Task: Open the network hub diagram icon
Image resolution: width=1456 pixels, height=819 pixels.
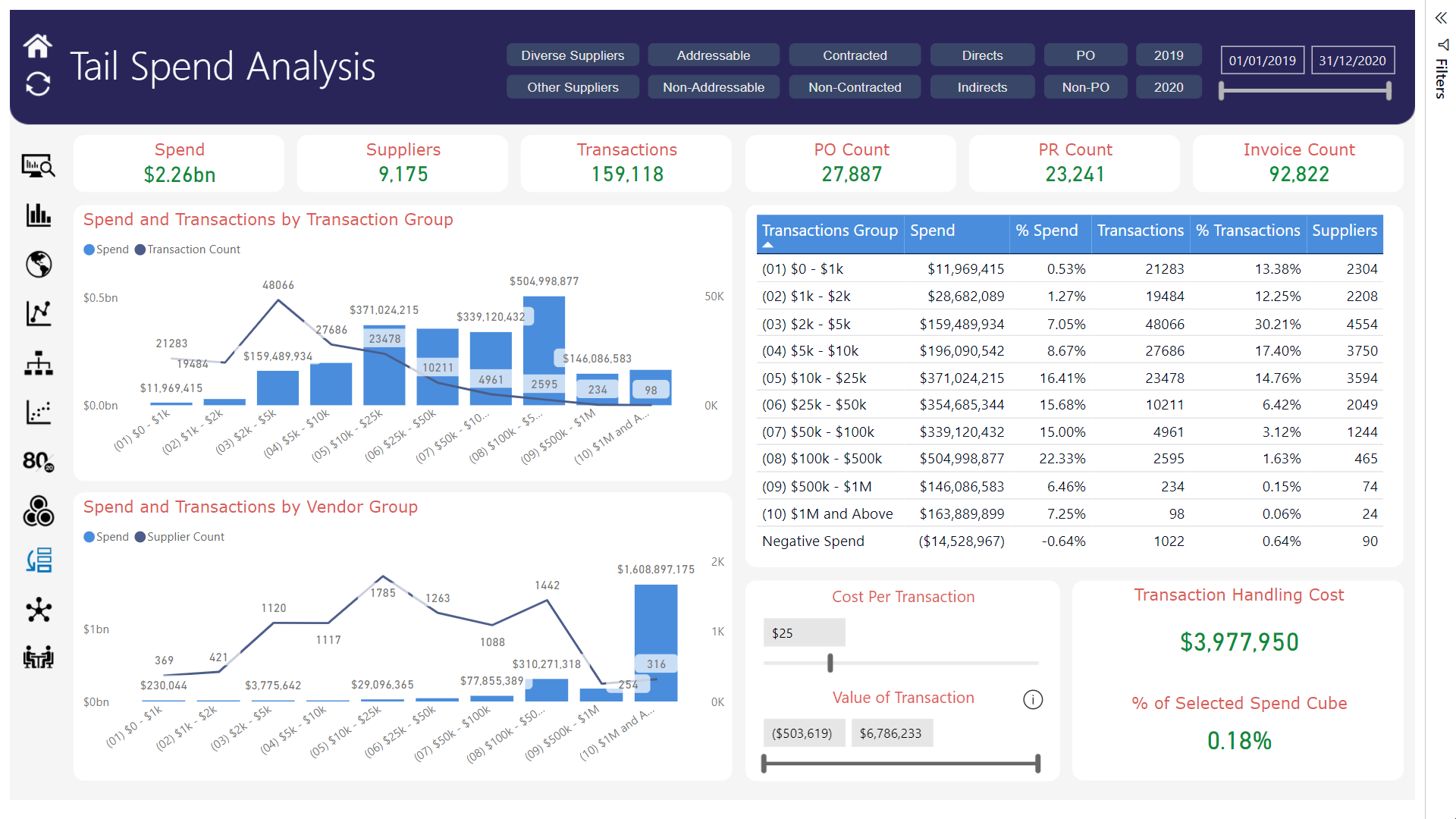Action: (x=38, y=610)
